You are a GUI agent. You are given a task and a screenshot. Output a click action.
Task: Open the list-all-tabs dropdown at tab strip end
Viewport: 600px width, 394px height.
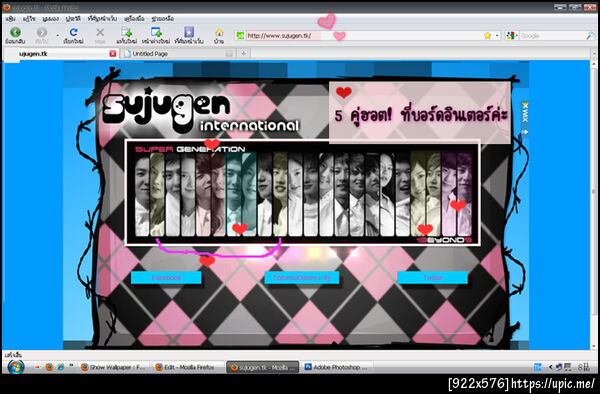[x=594, y=54]
